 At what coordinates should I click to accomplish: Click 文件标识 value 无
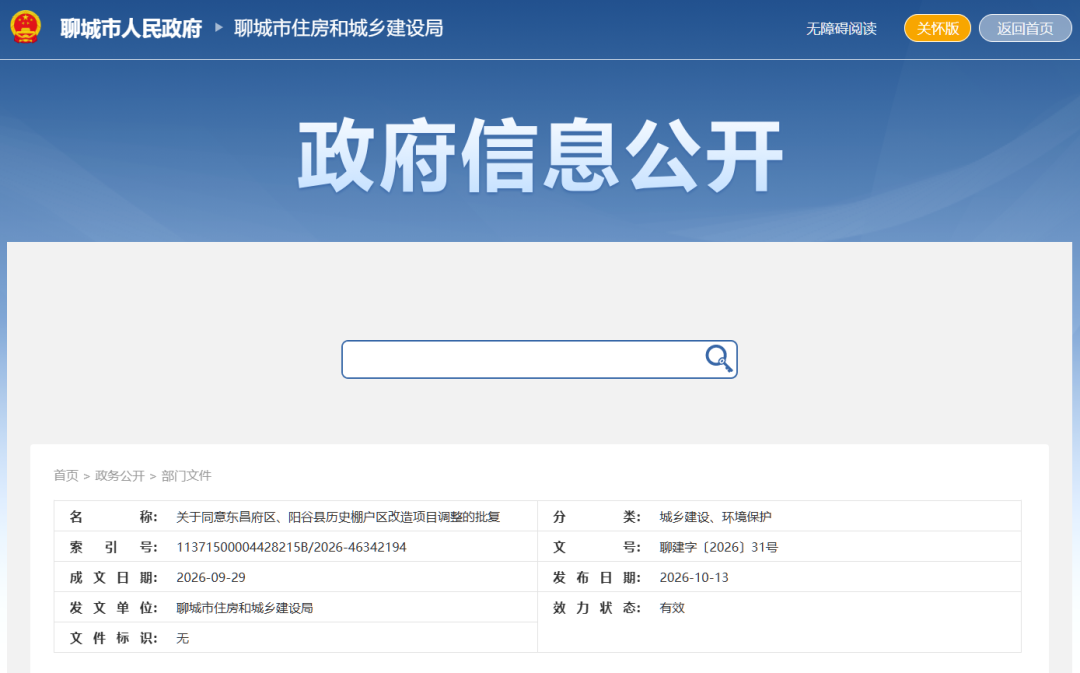pos(183,638)
